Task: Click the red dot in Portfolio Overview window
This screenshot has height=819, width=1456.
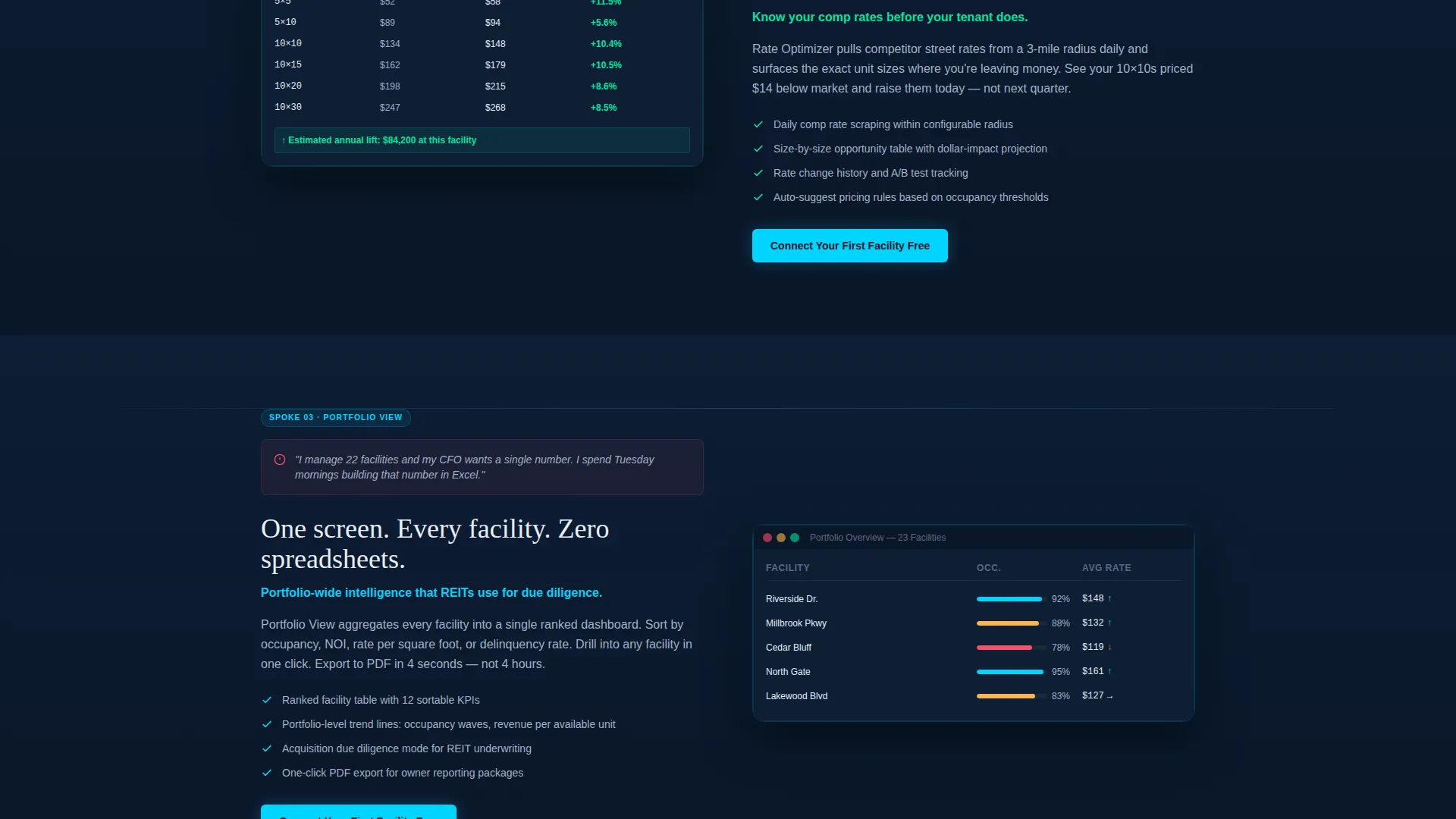Action: tap(767, 538)
